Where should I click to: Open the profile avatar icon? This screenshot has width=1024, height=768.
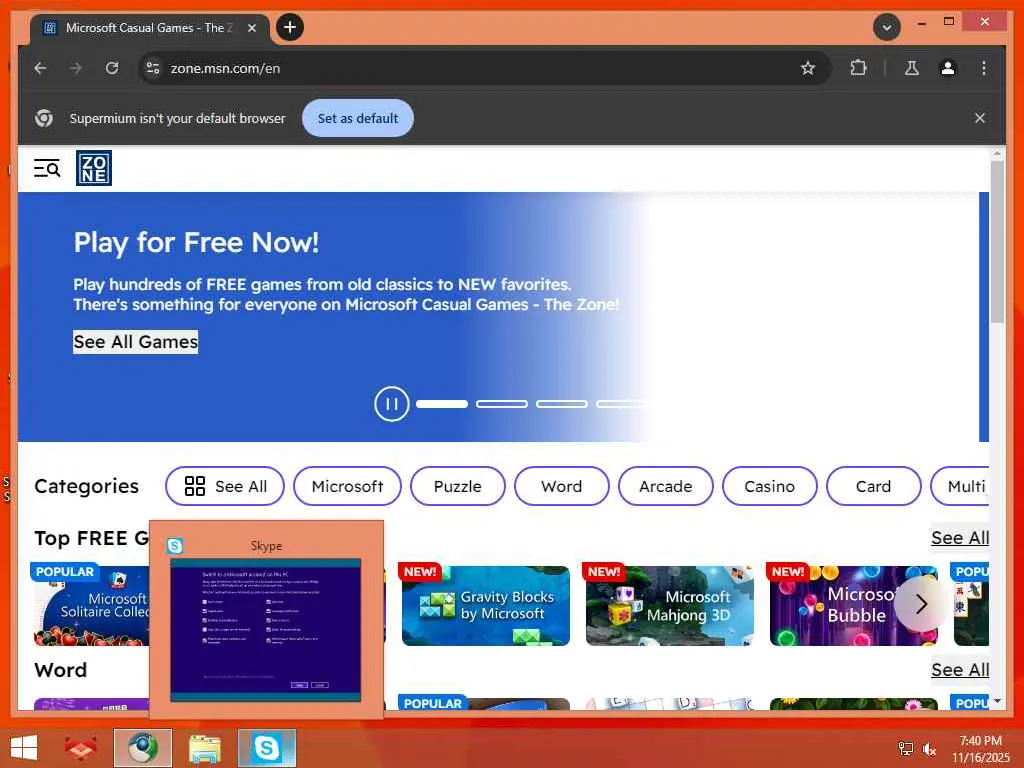948,68
